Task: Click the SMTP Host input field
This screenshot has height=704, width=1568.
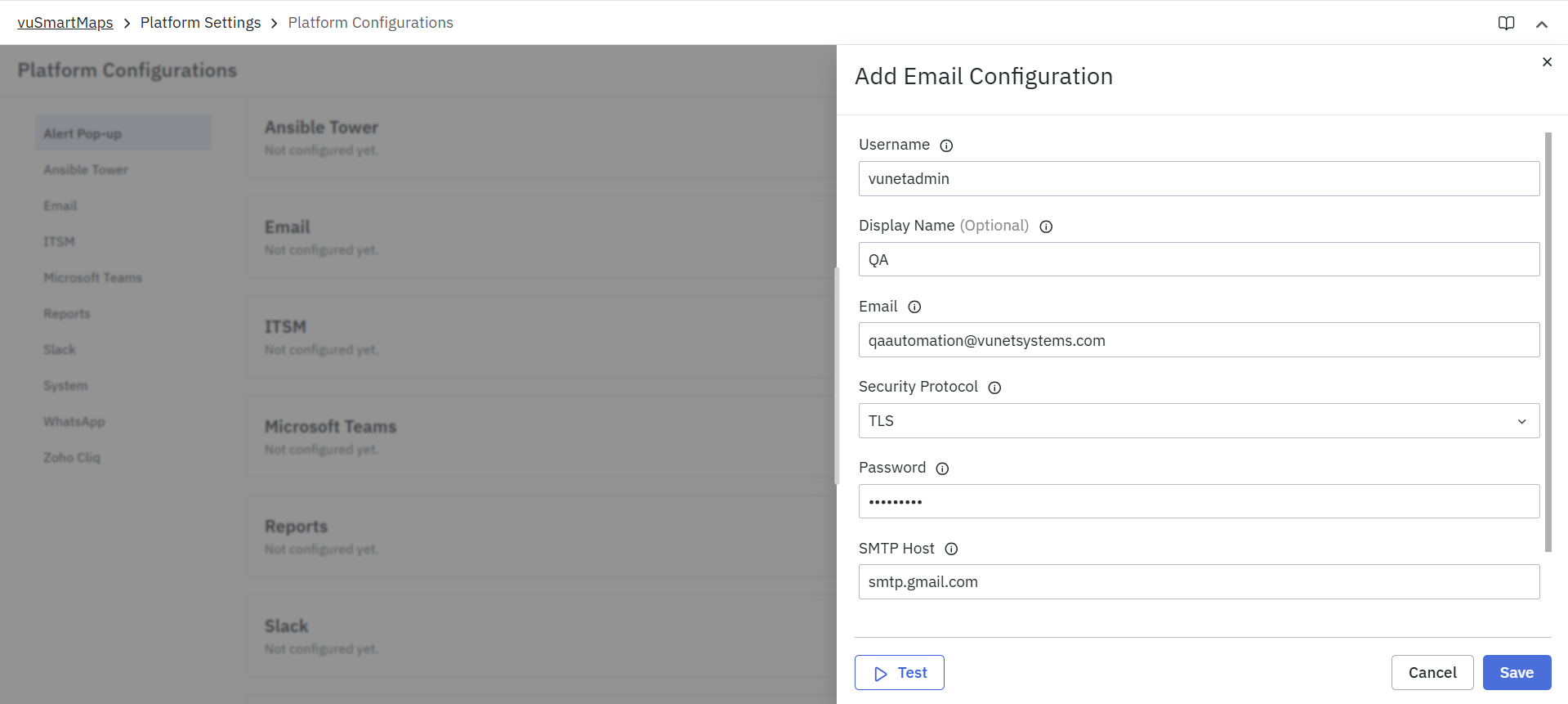Action: coord(1199,582)
